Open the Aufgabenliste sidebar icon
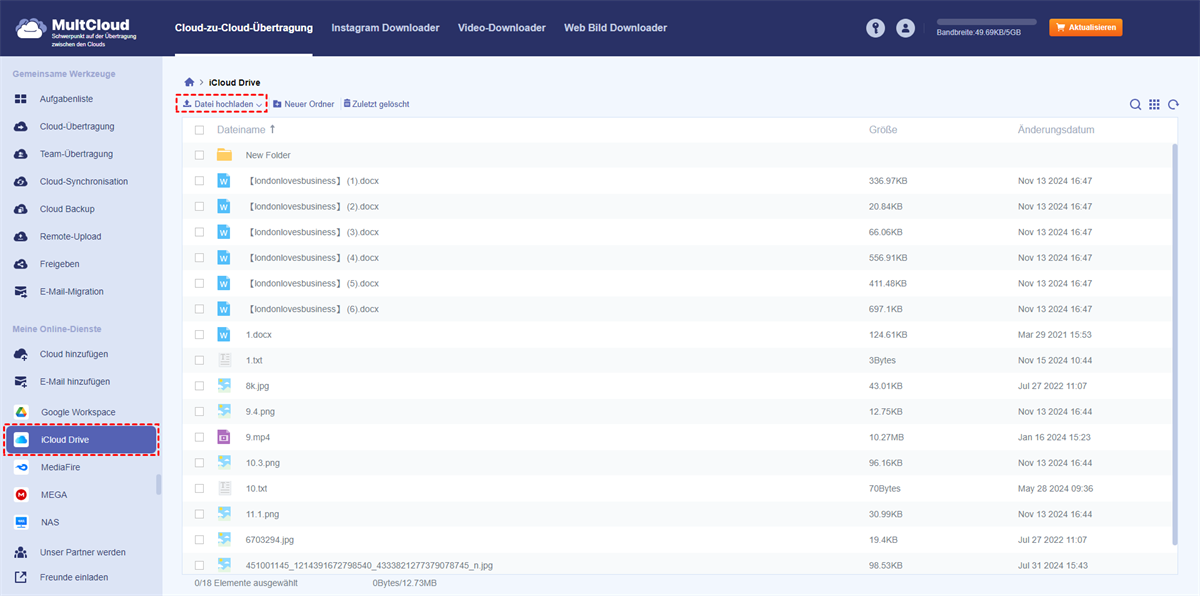This screenshot has height=596, width=1200. pyautogui.click(x=20, y=99)
